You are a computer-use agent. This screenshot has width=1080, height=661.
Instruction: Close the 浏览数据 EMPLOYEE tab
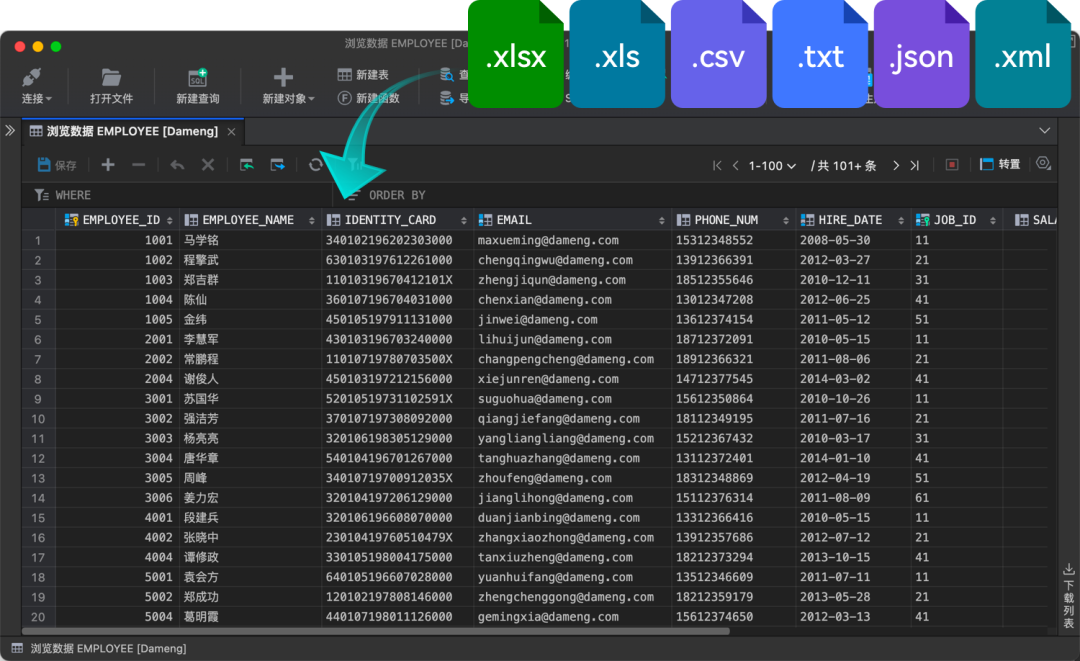click(231, 132)
